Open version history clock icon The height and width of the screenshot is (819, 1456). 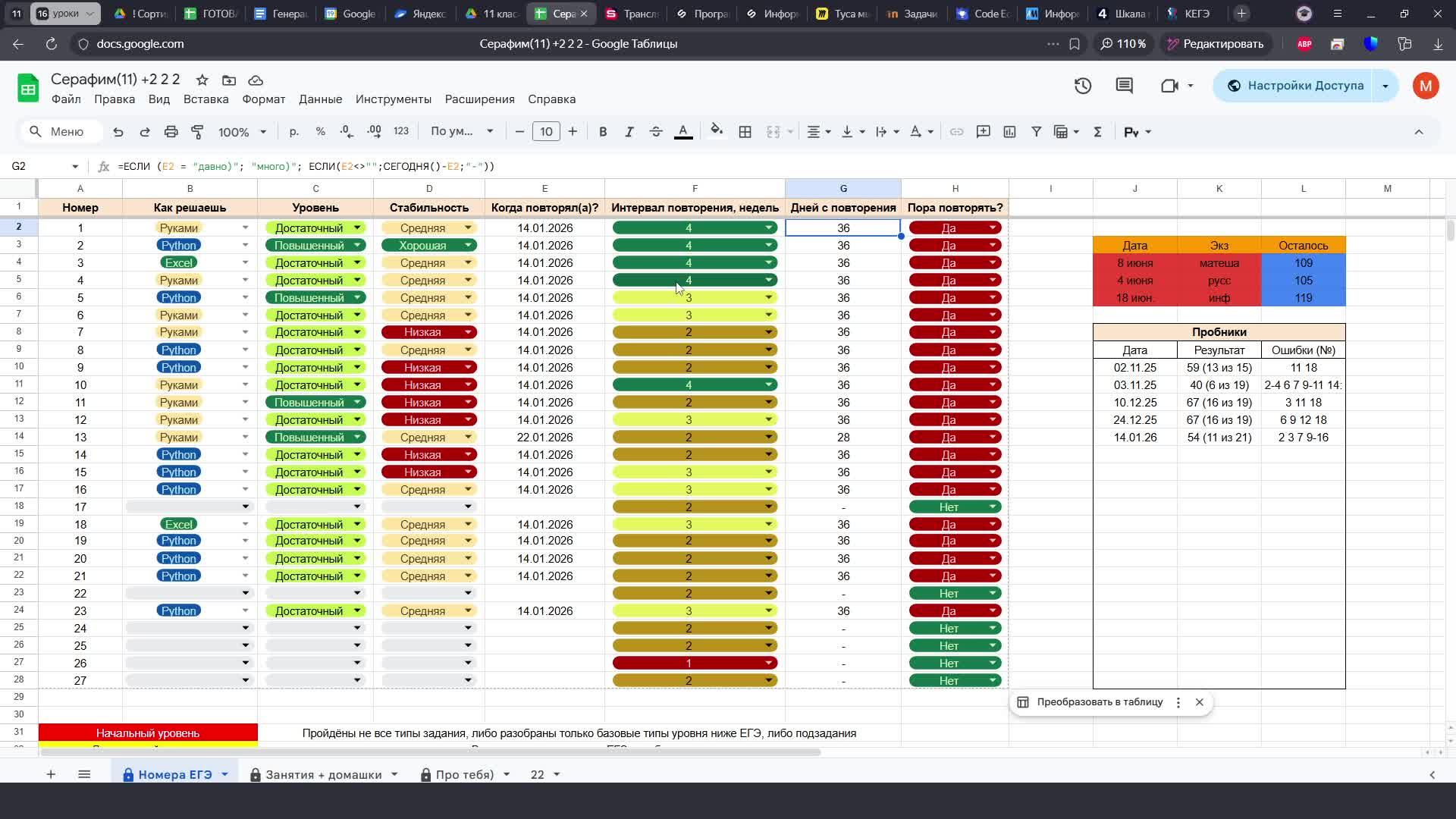(x=1082, y=86)
